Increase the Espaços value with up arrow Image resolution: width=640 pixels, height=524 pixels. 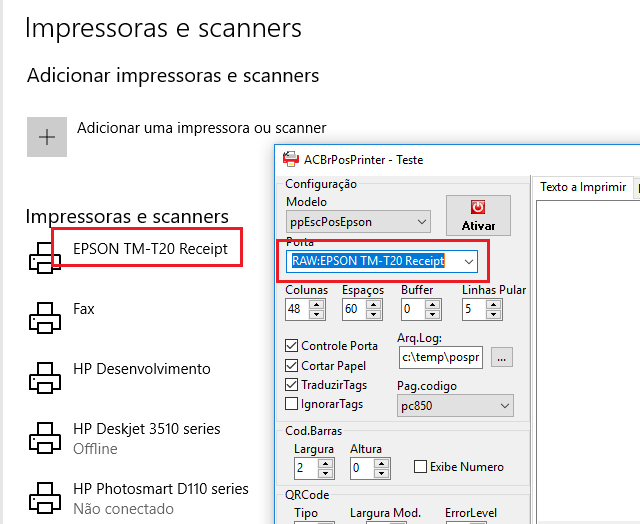(x=373, y=304)
